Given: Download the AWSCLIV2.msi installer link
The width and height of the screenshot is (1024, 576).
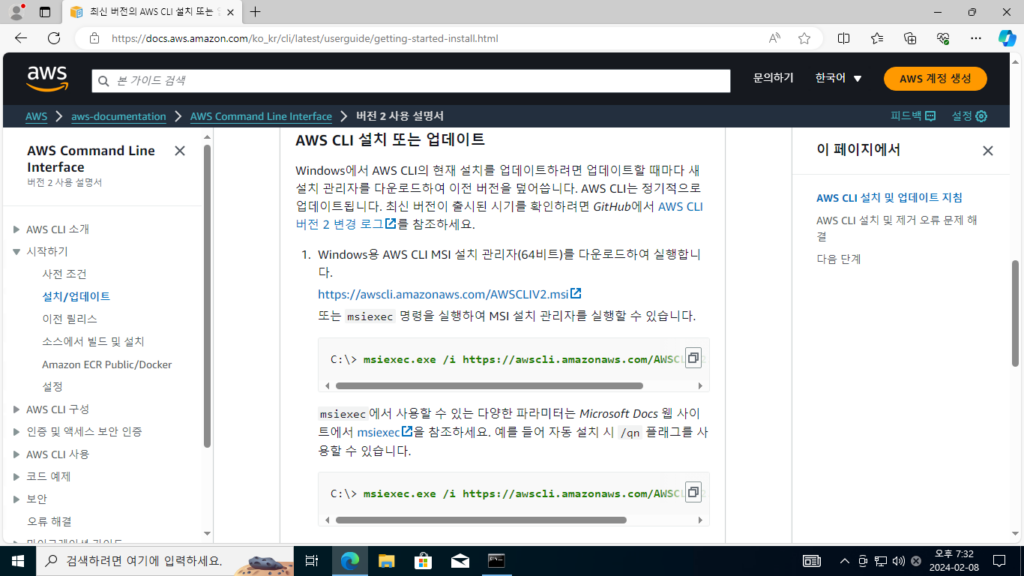Looking at the screenshot, I should click(x=449, y=294).
